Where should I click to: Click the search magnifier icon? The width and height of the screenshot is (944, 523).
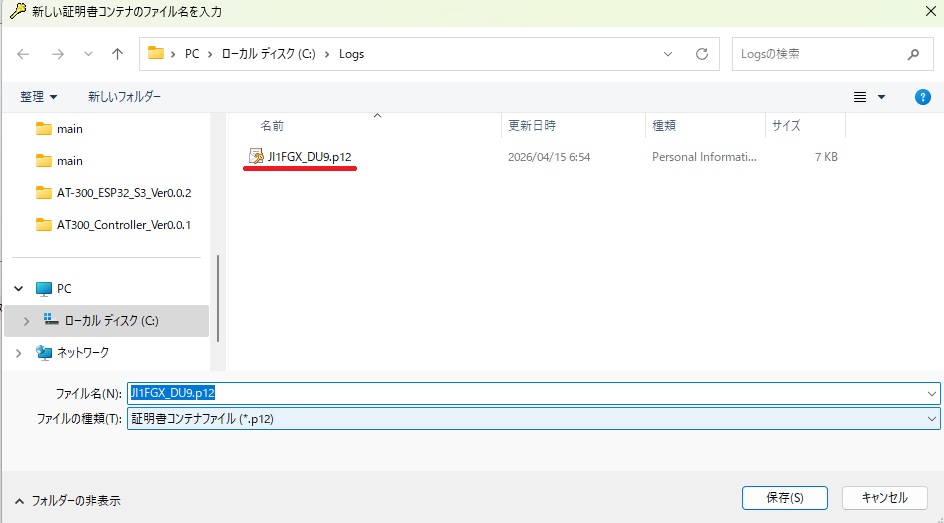click(x=912, y=54)
